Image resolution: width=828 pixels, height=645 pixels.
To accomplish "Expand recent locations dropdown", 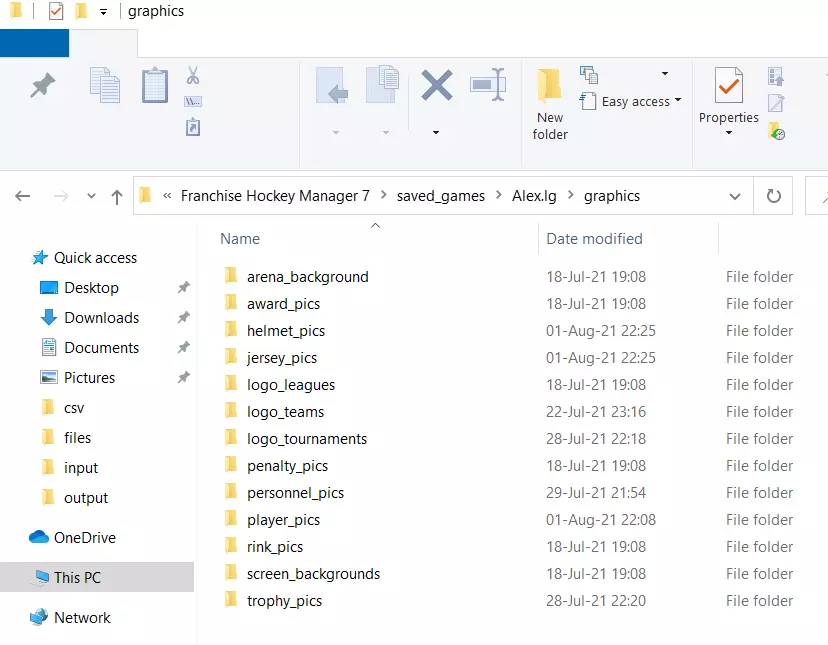I will tap(91, 197).
